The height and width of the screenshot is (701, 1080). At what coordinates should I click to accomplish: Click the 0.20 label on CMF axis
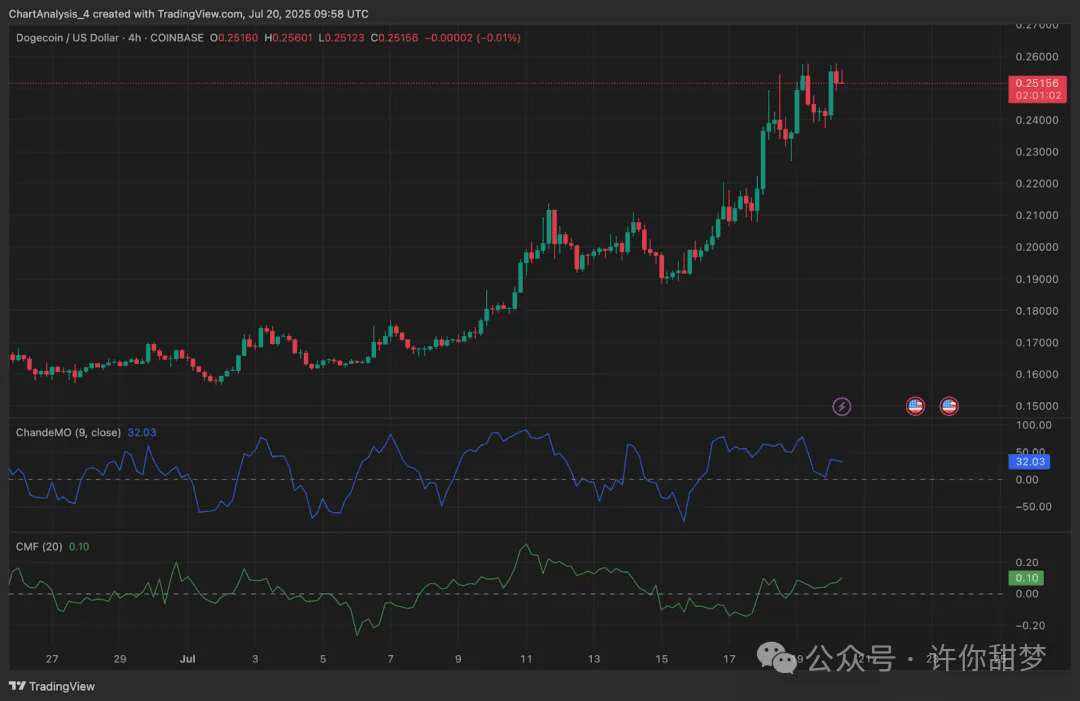coord(1027,563)
